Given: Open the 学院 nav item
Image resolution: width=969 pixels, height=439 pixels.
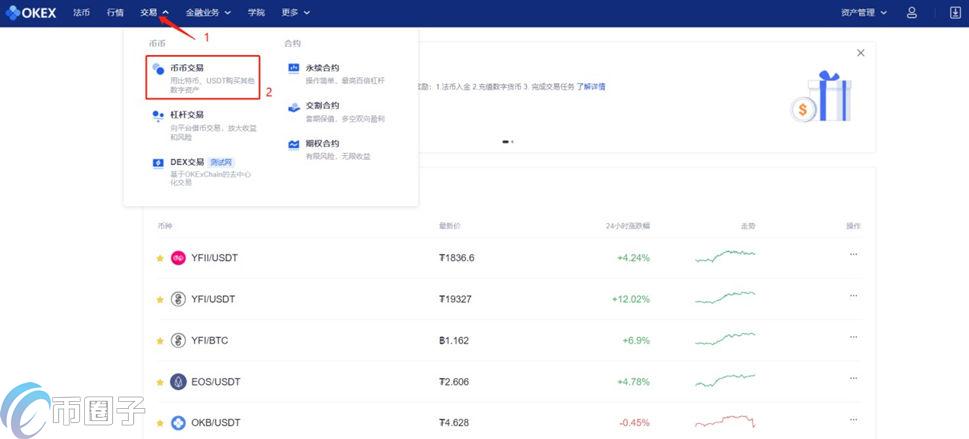Looking at the screenshot, I should pyautogui.click(x=256, y=12).
